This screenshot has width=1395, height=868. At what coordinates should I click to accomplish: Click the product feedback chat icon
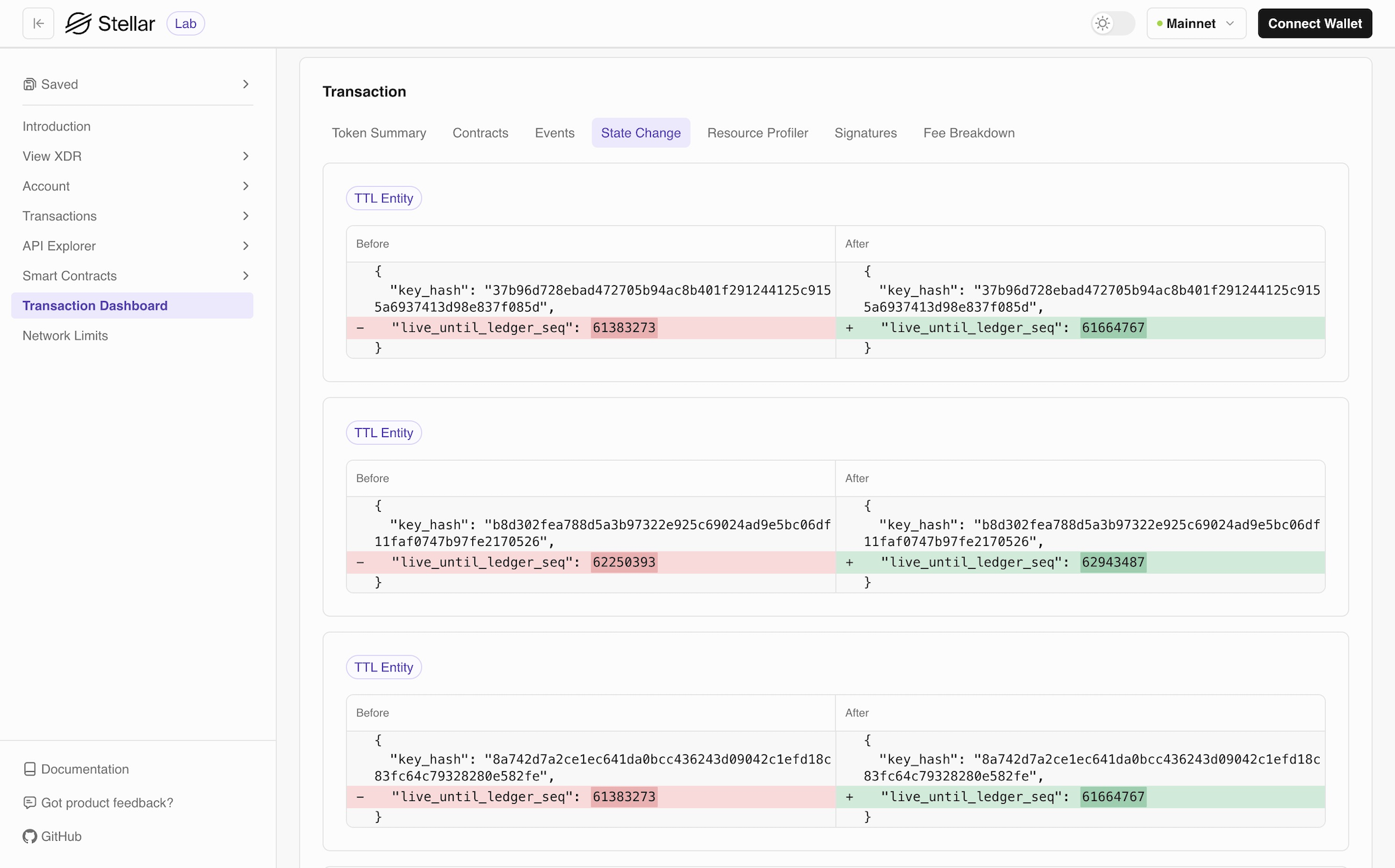coord(29,802)
